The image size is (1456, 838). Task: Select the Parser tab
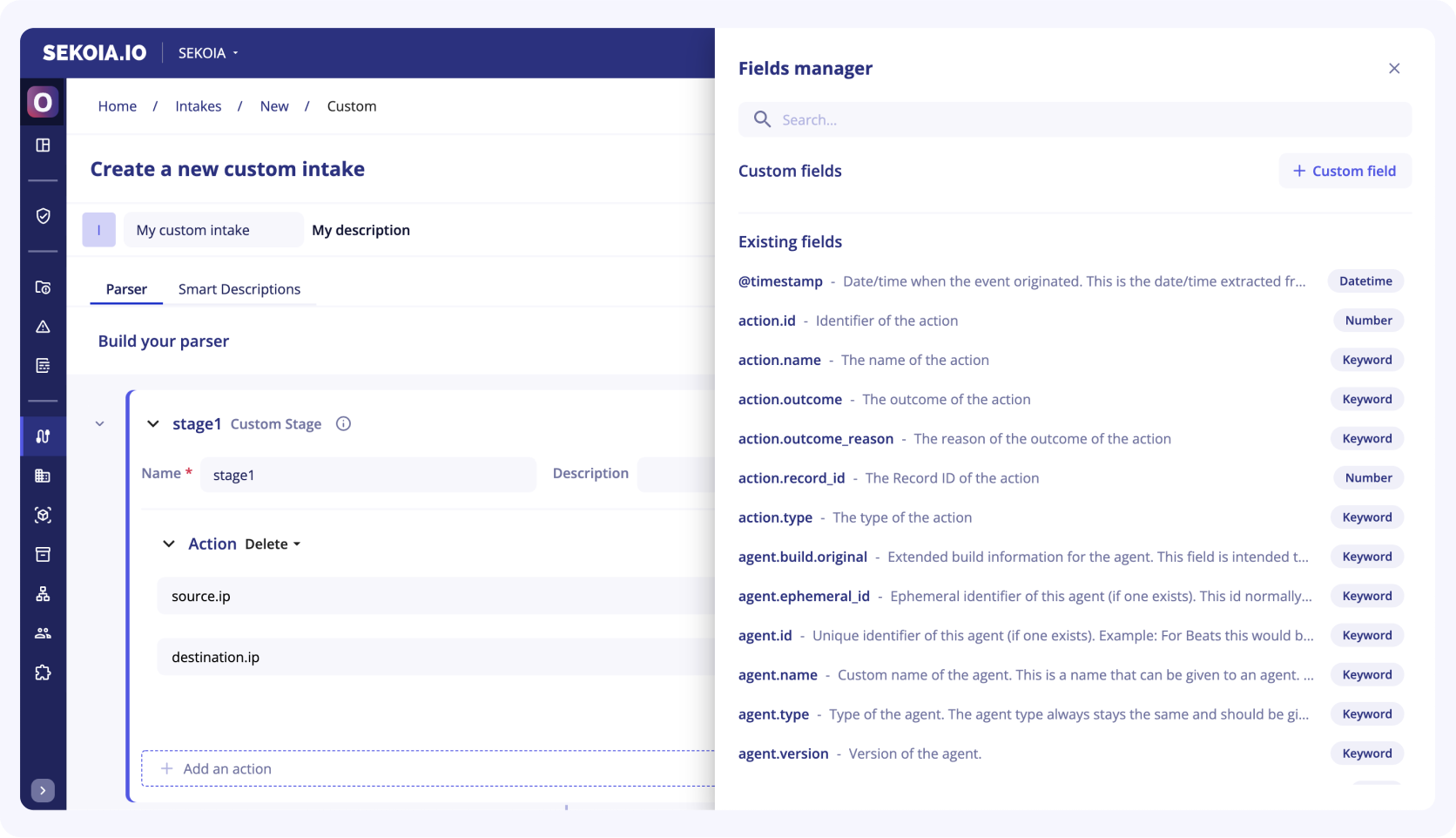126,288
